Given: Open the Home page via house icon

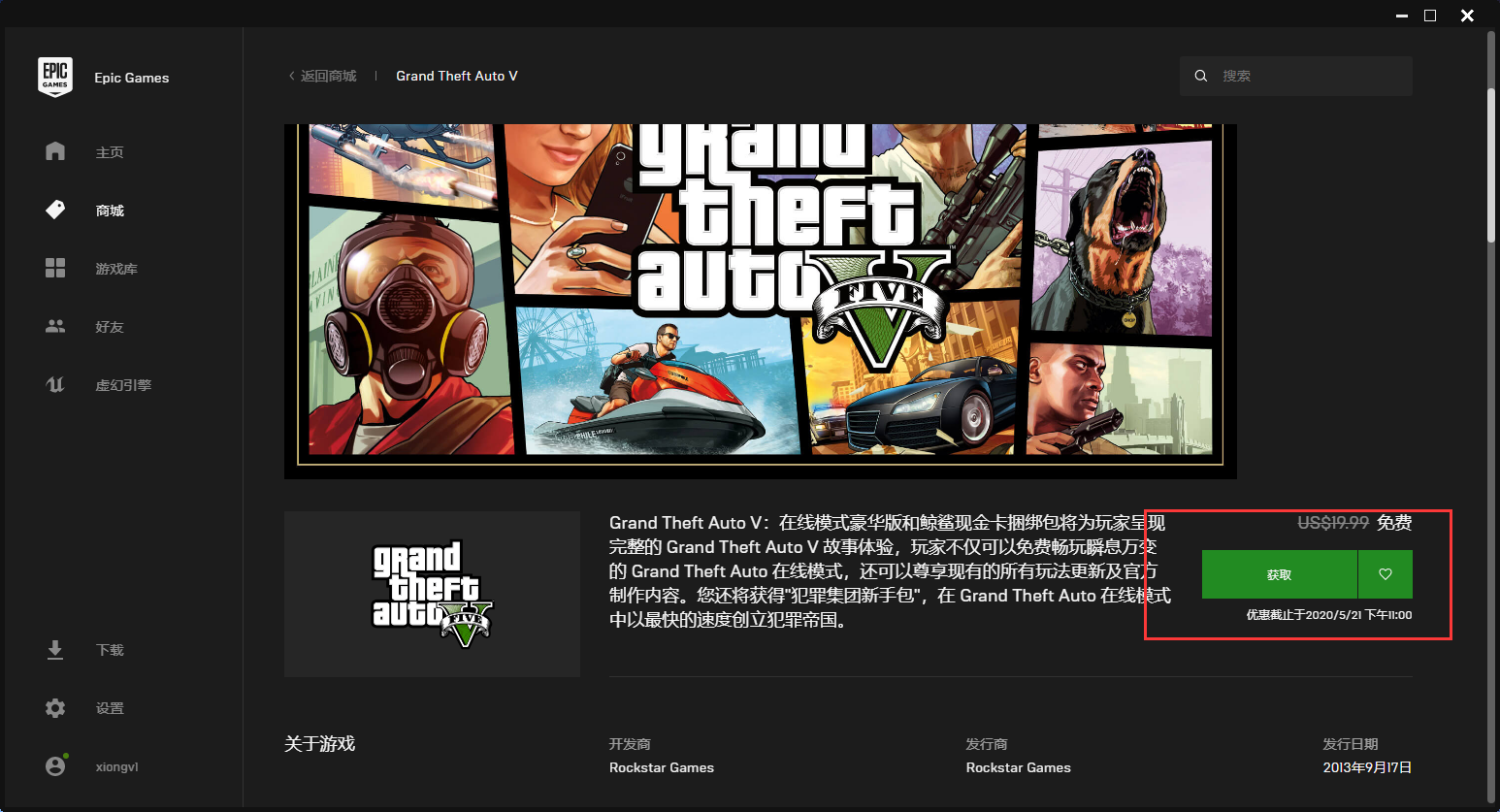Looking at the screenshot, I should pyautogui.click(x=55, y=151).
